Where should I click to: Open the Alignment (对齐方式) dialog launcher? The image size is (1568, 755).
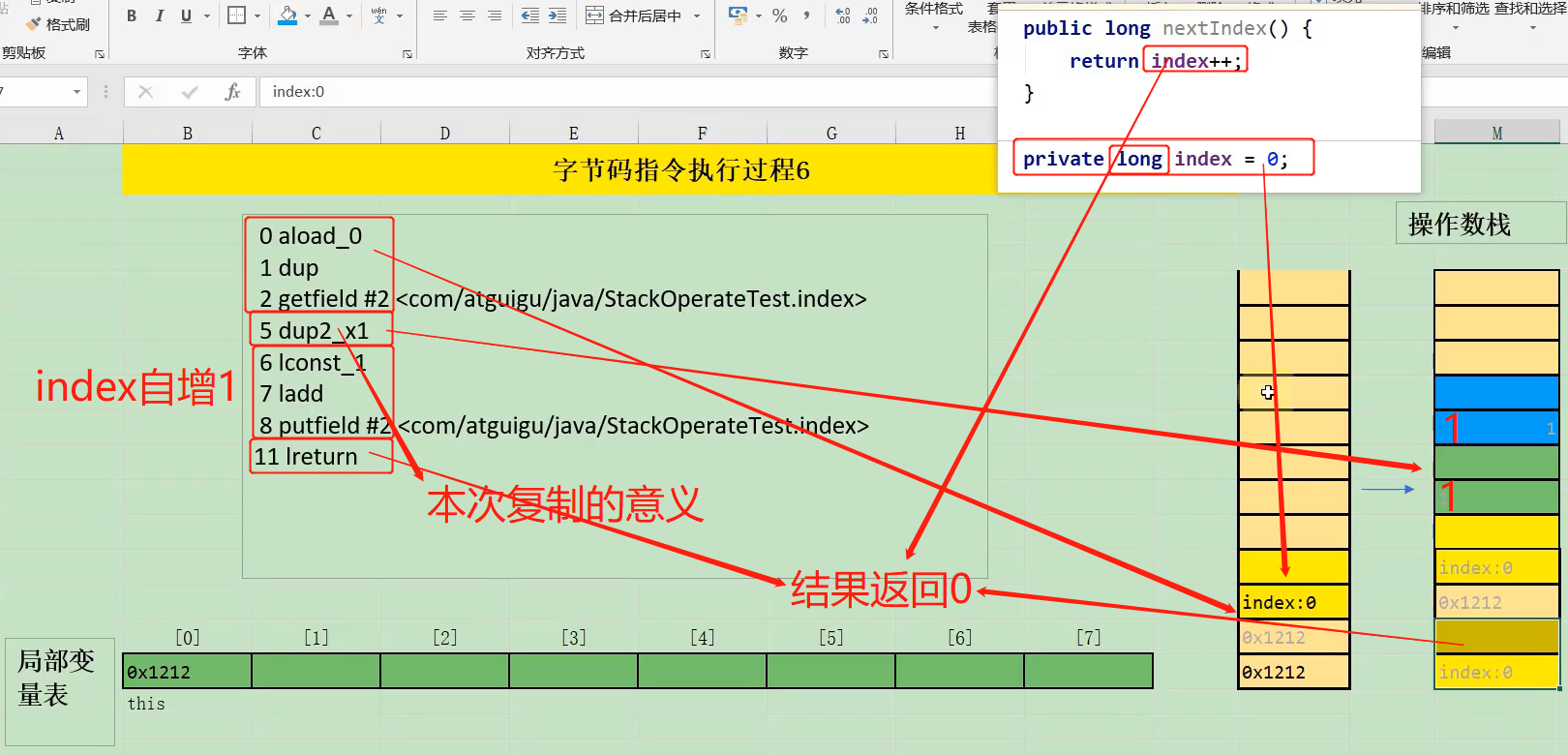point(705,54)
